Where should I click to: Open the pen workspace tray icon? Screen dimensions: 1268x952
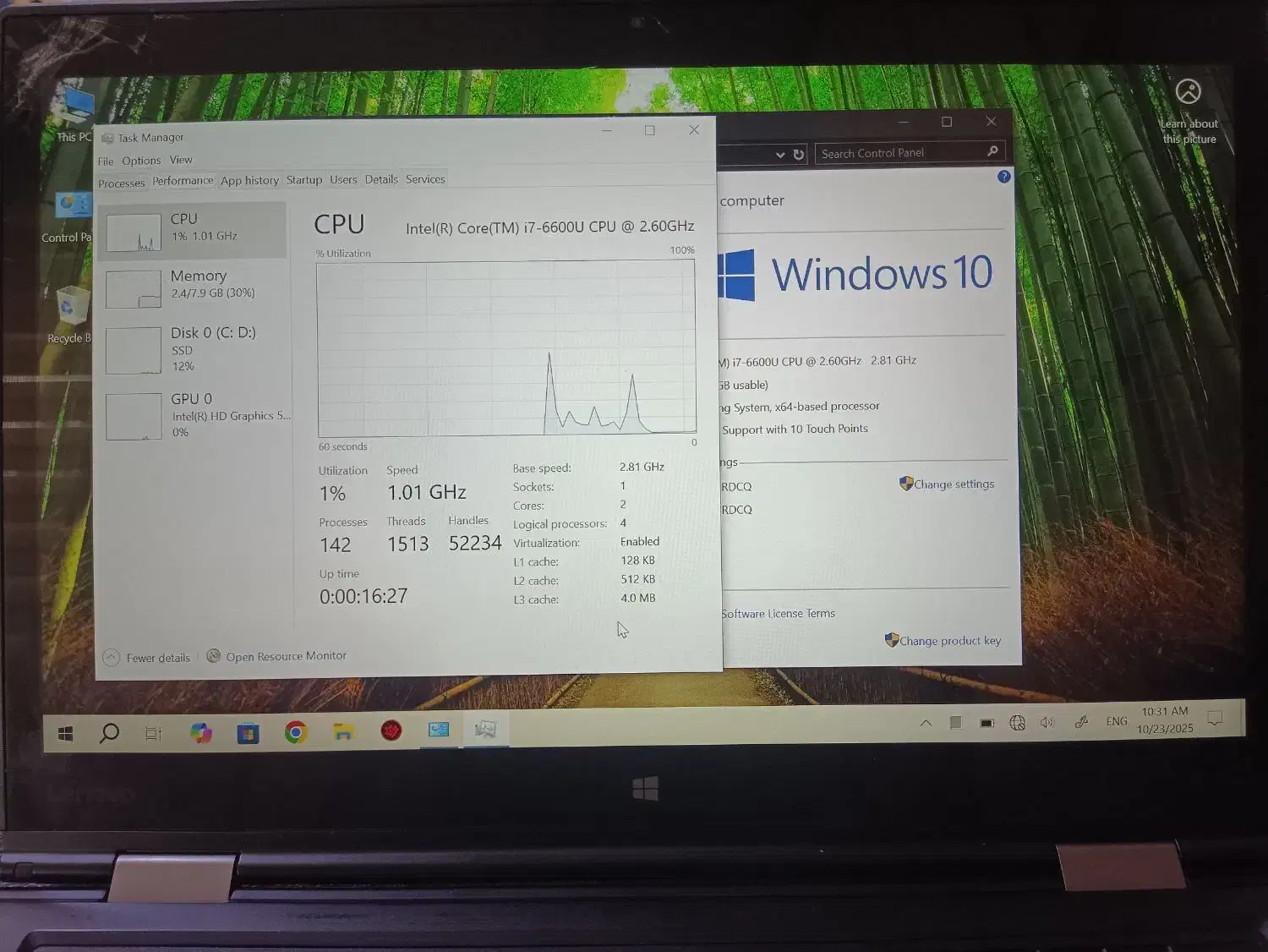coord(1081,722)
